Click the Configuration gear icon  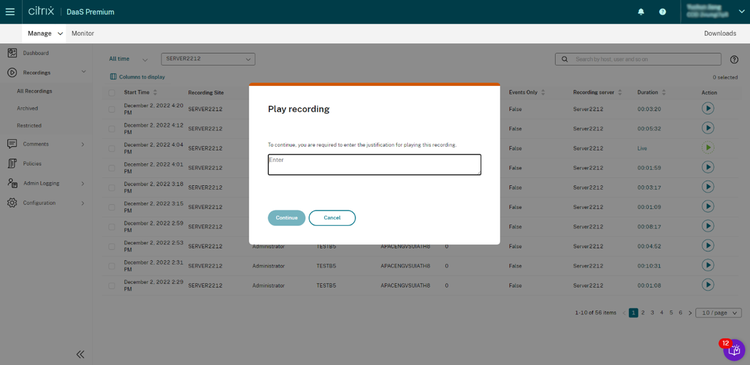click(x=12, y=203)
